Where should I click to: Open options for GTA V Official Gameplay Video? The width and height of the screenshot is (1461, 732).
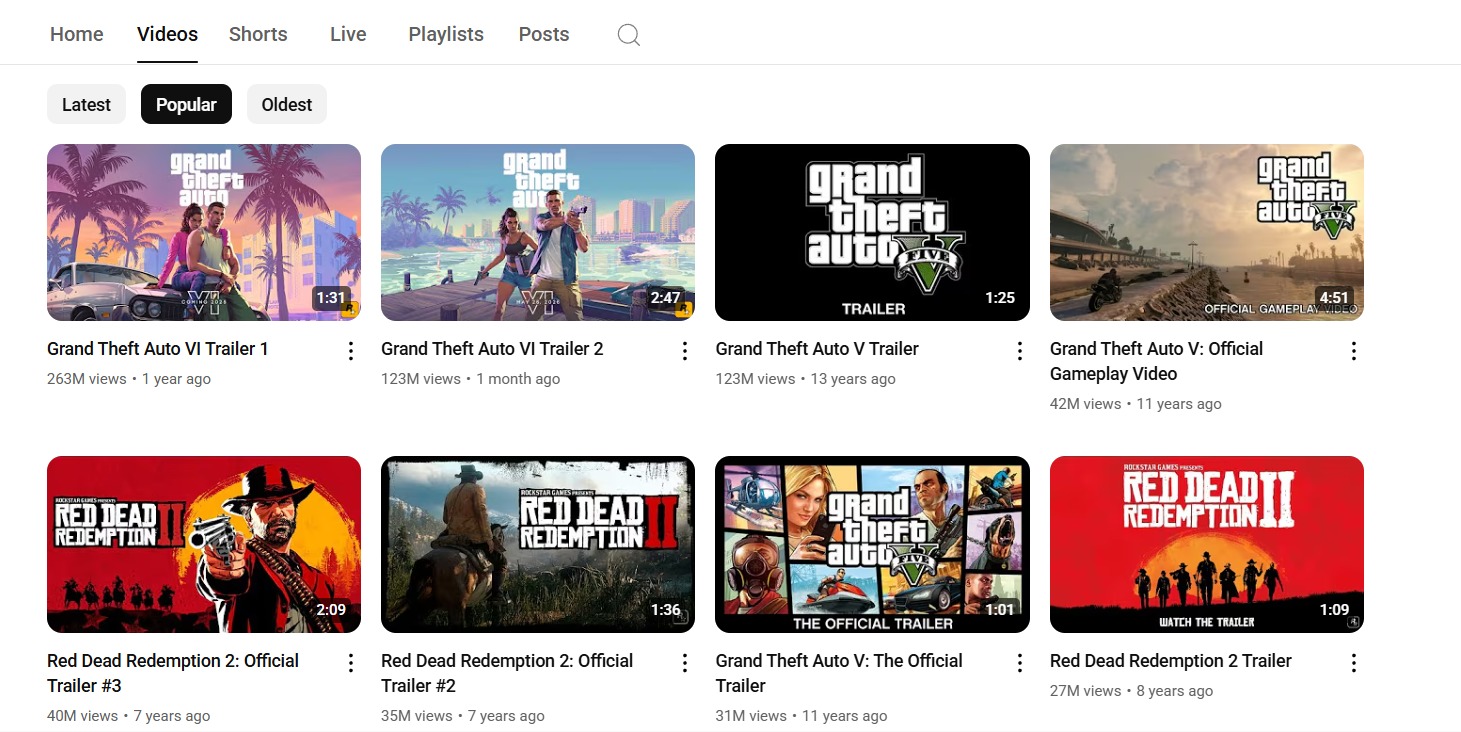pyautogui.click(x=1354, y=351)
